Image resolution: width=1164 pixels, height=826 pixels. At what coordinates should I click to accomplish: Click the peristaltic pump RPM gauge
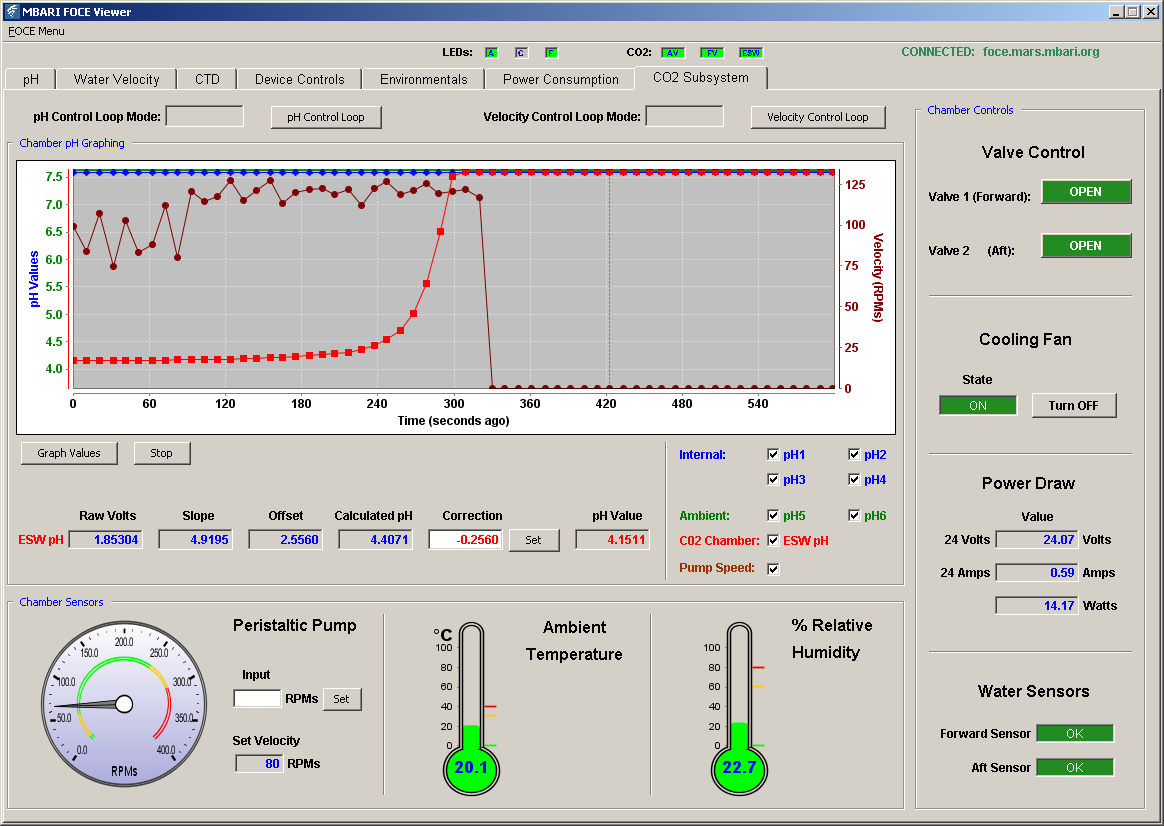click(x=124, y=703)
